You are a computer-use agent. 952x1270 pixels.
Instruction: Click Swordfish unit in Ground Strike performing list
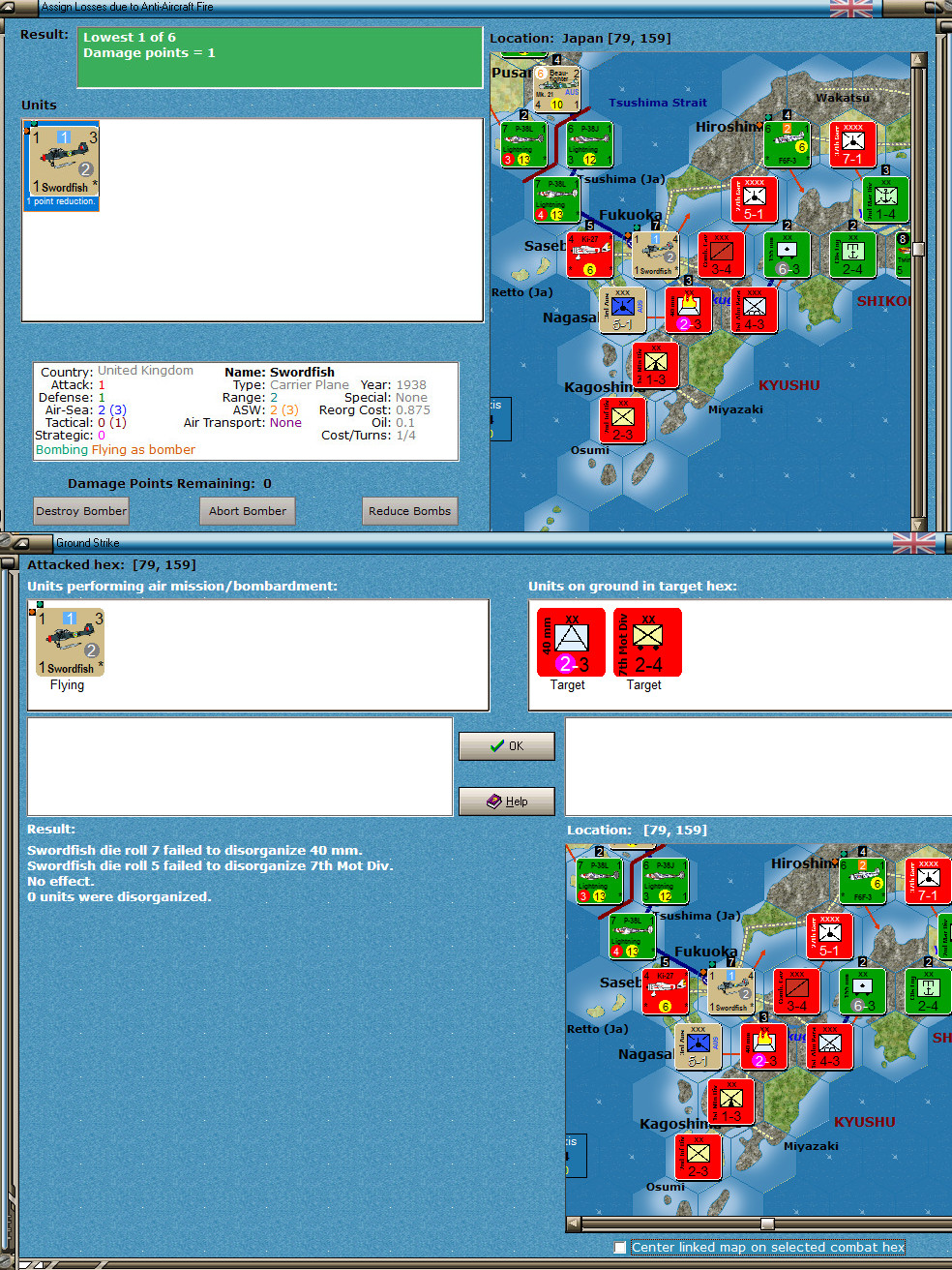[x=69, y=642]
